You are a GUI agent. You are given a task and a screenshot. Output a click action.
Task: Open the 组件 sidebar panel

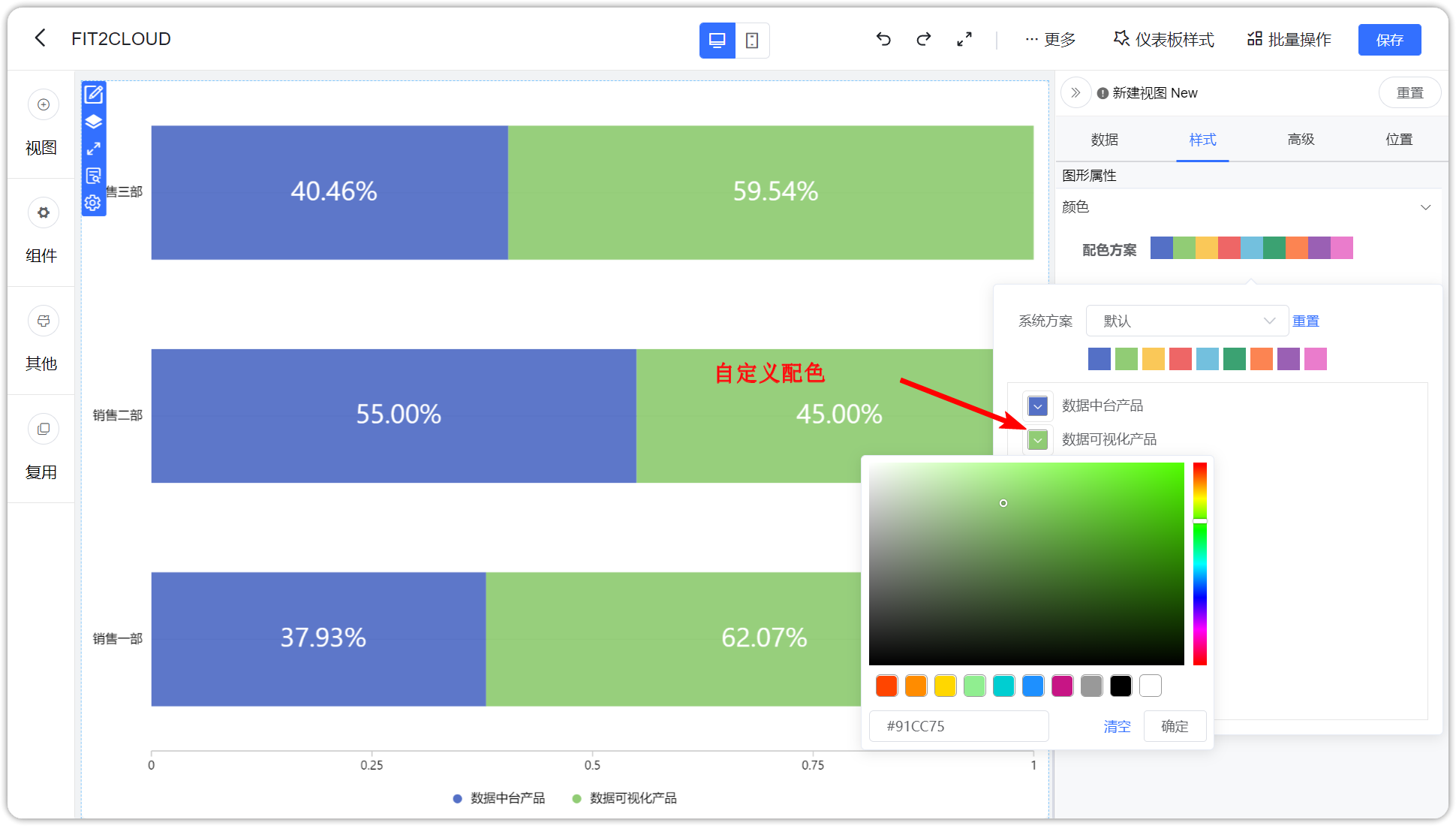[x=41, y=232]
